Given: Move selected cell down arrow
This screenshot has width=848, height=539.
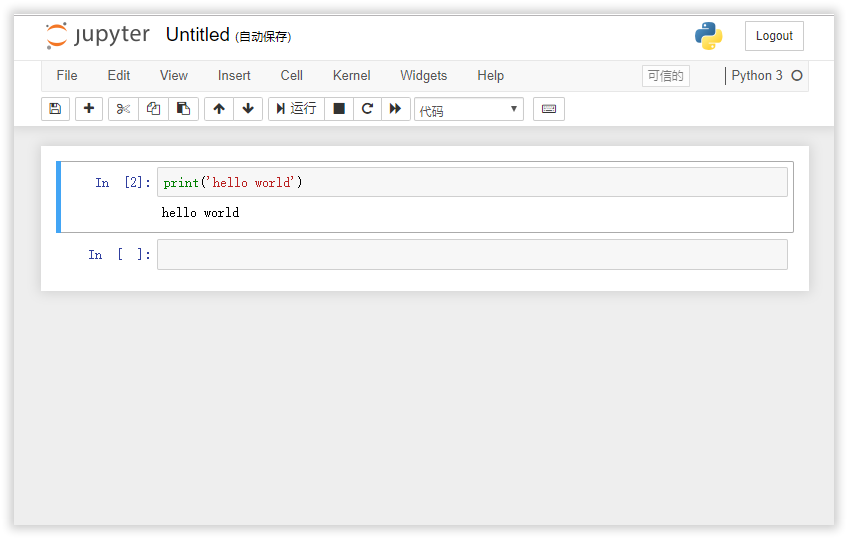Looking at the screenshot, I should (x=248, y=109).
